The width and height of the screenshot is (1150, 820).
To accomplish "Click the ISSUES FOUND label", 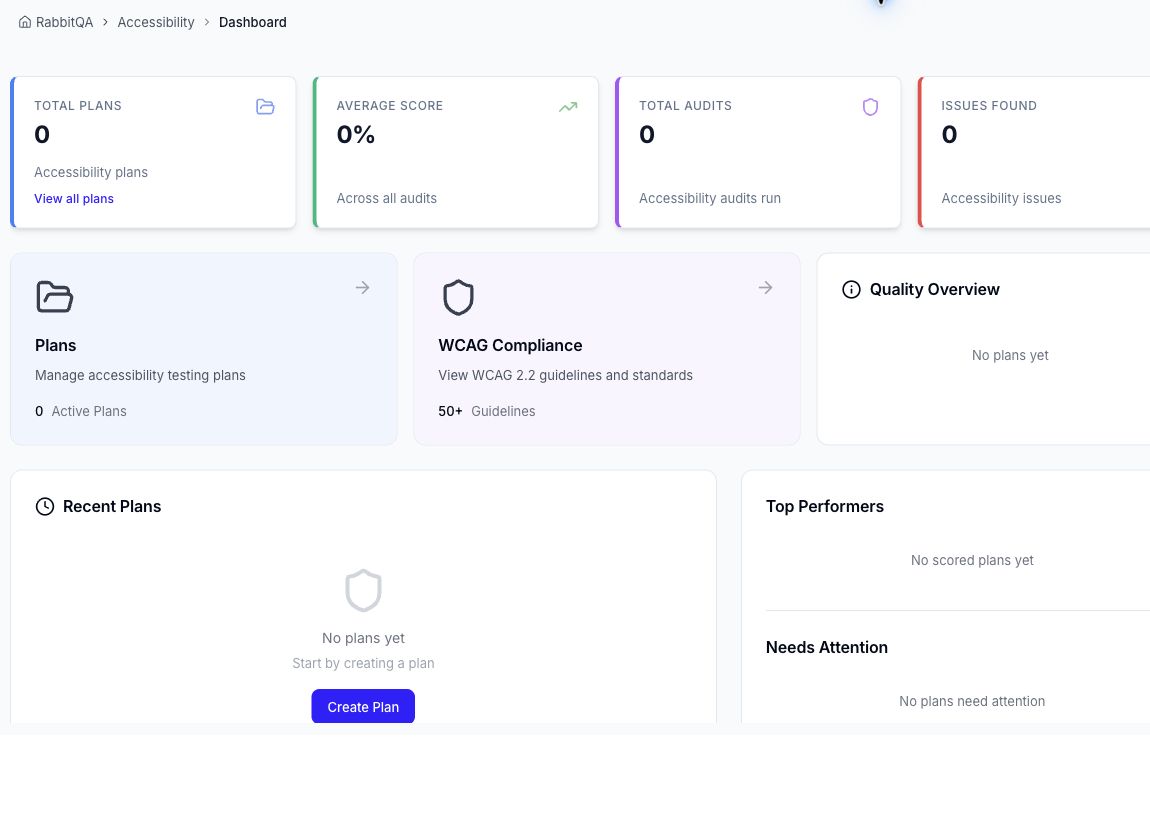I will 989,106.
